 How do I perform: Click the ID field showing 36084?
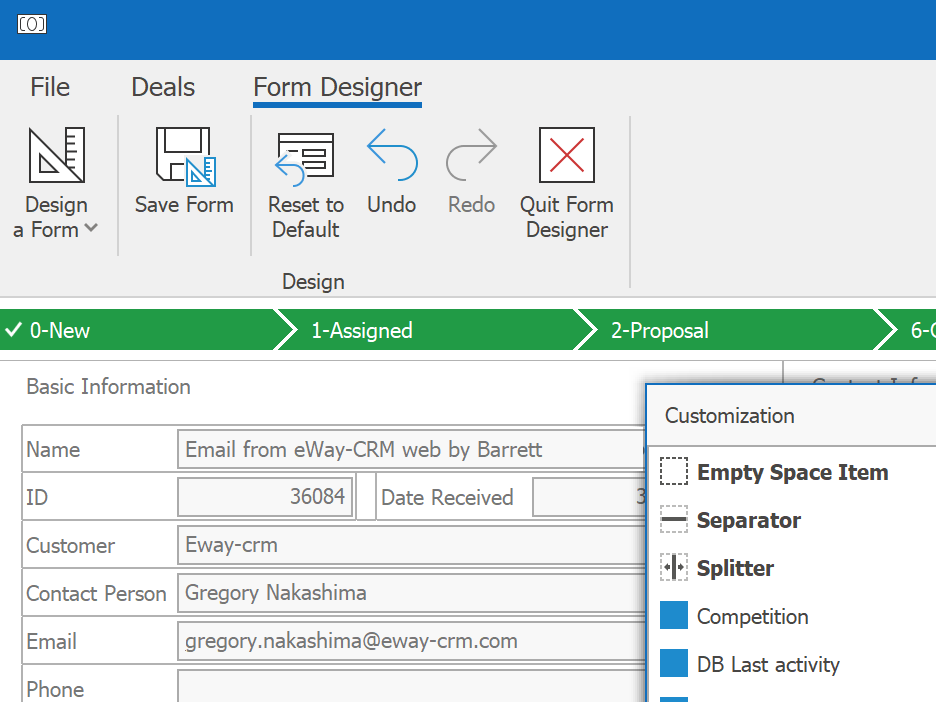[265, 497]
